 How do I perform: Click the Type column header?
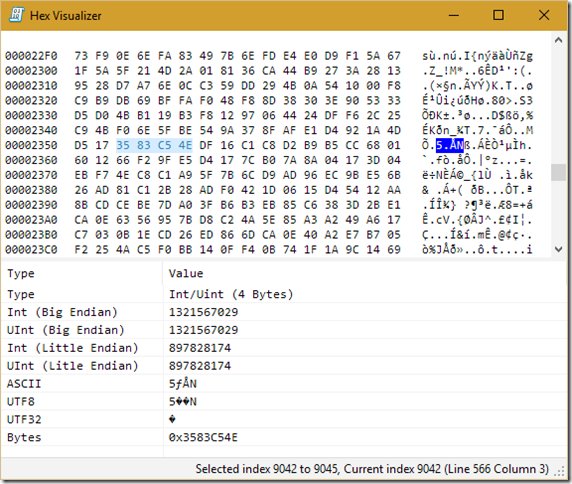21,273
